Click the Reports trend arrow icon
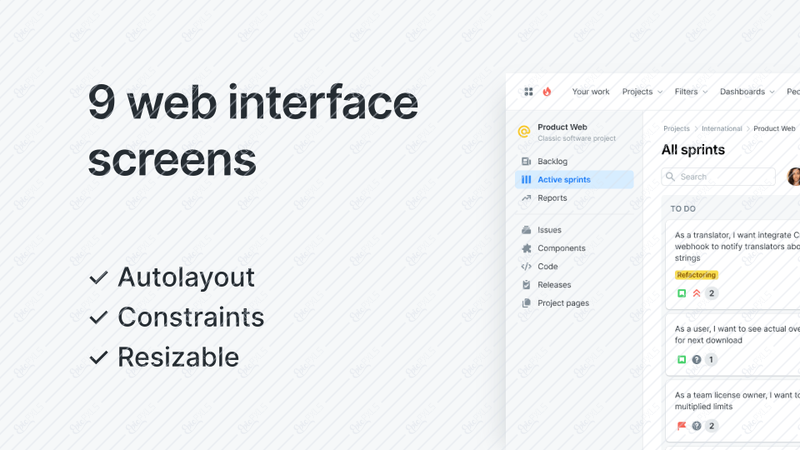800x450 pixels. click(x=526, y=198)
